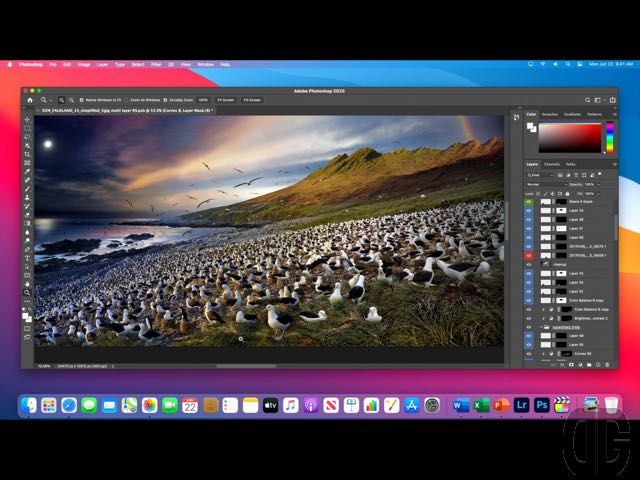This screenshot has width=640, height=480.
Task: Open the Filter menu
Action: point(156,64)
